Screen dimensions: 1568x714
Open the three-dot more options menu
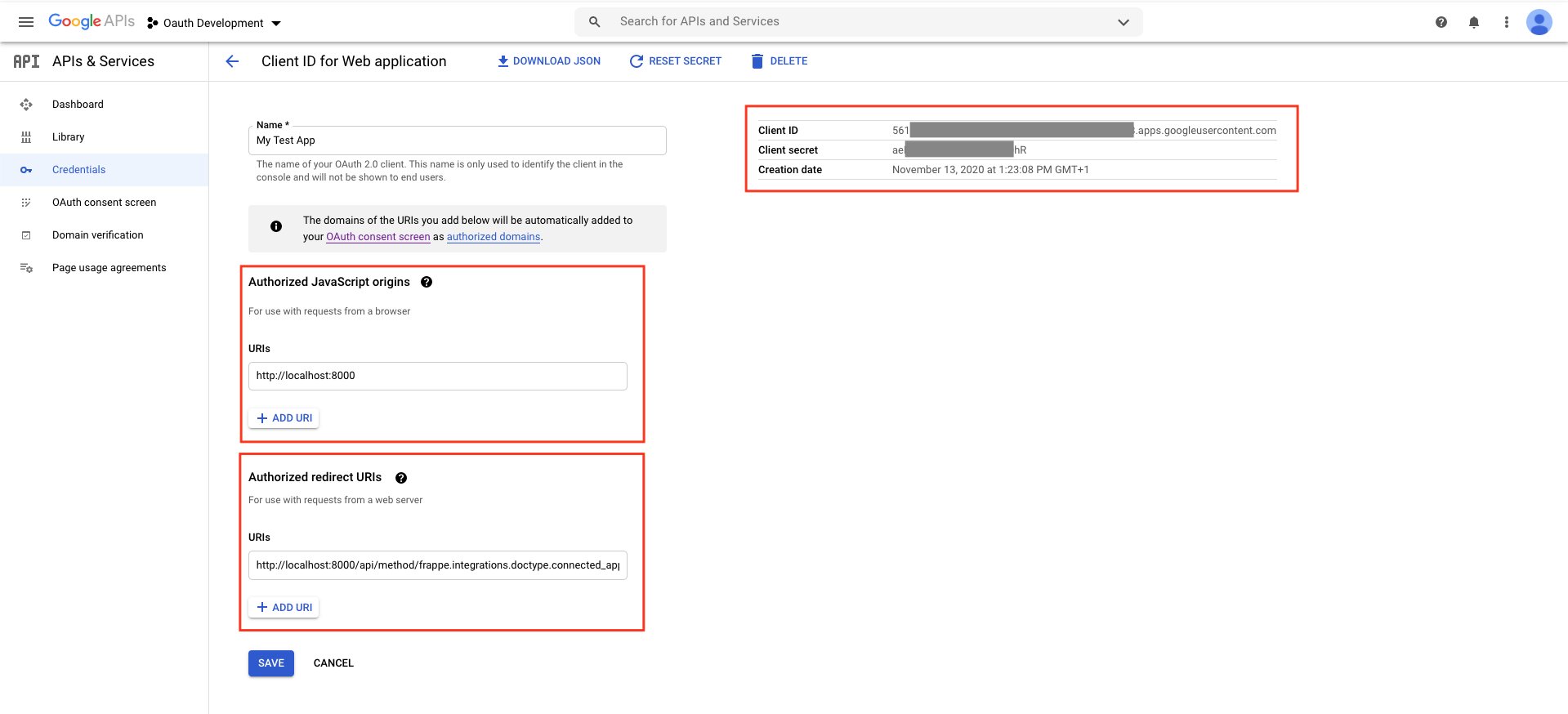click(x=1507, y=22)
